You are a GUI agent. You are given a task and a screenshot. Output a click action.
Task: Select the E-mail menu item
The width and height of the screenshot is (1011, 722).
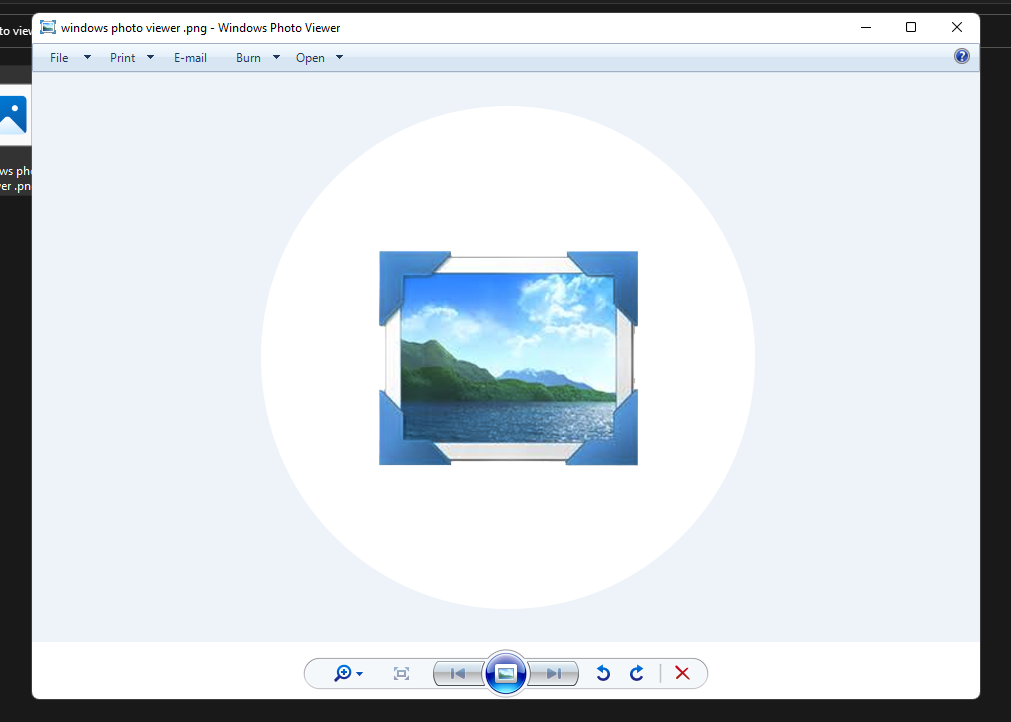[x=190, y=57]
